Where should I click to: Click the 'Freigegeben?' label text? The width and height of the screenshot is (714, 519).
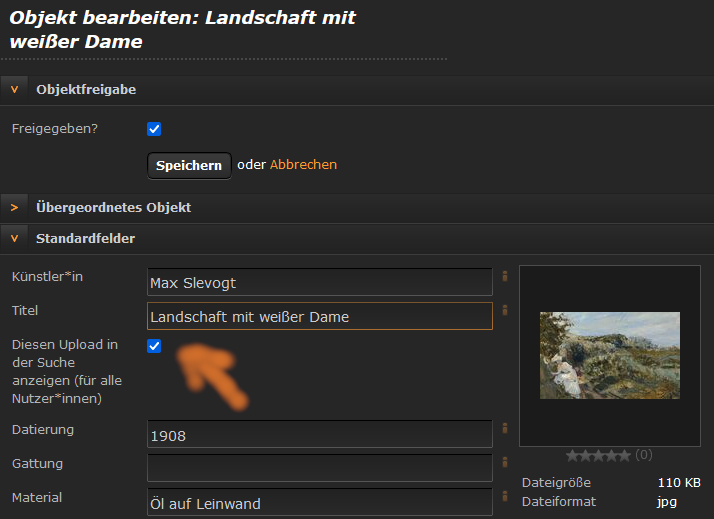click(55, 129)
